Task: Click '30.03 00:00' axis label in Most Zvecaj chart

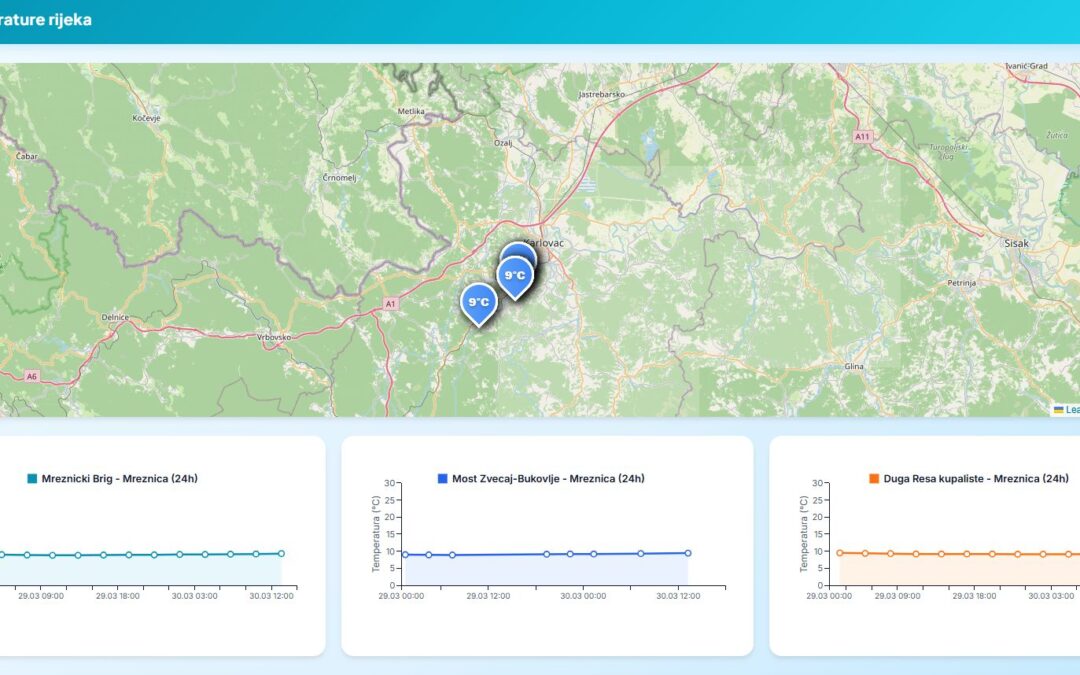Action: coord(583,596)
